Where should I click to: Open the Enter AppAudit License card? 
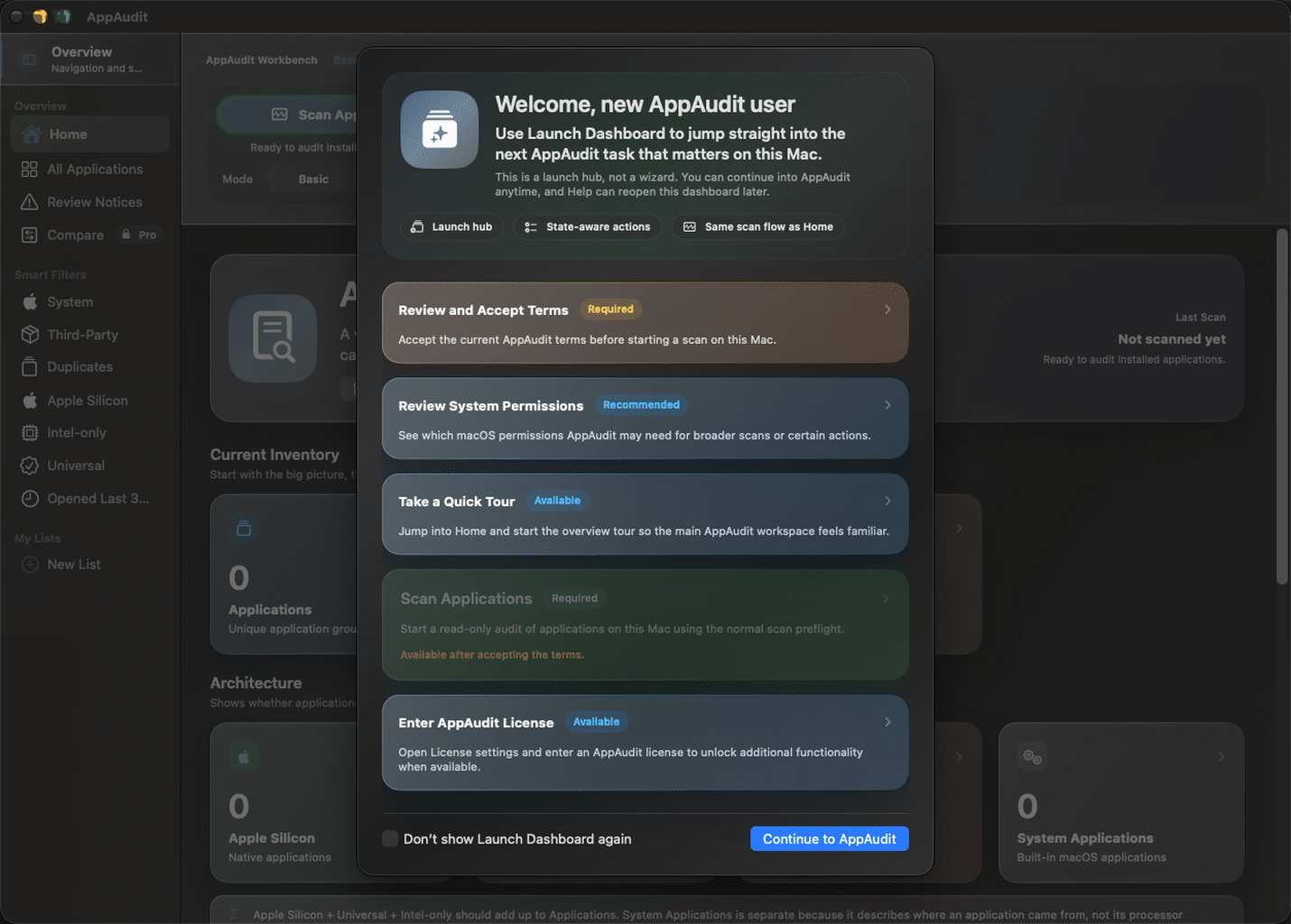point(645,743)
